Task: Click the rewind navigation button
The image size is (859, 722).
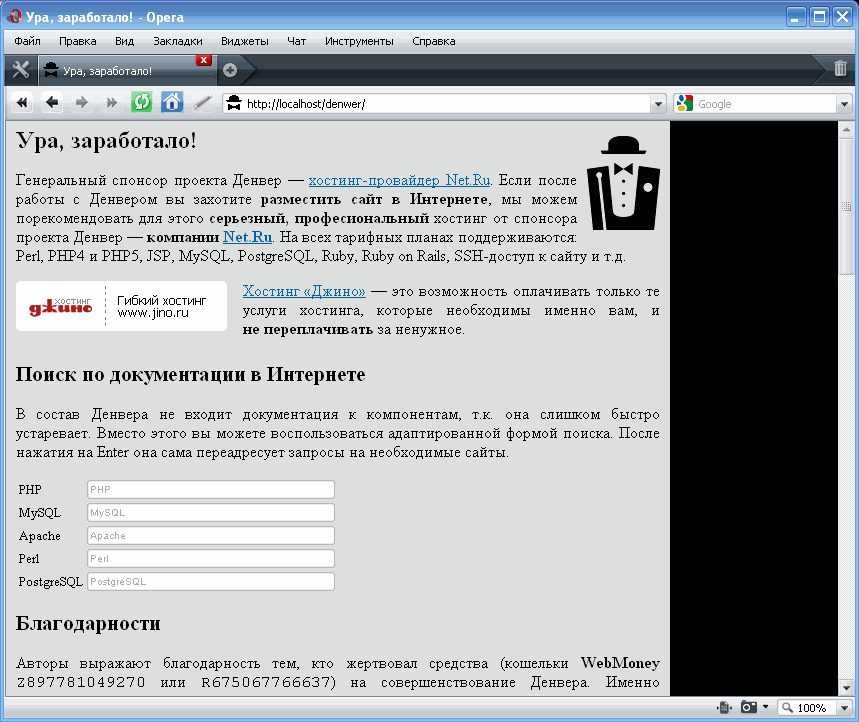Action: click(22, 102)
